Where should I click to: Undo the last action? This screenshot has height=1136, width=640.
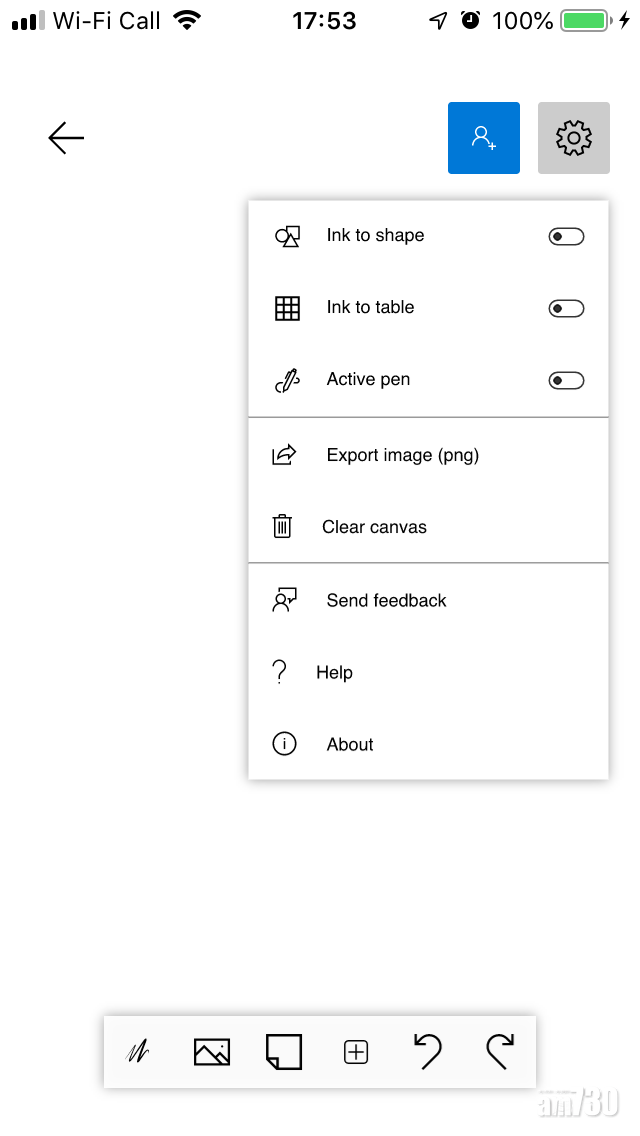[x=428, y=1052]
